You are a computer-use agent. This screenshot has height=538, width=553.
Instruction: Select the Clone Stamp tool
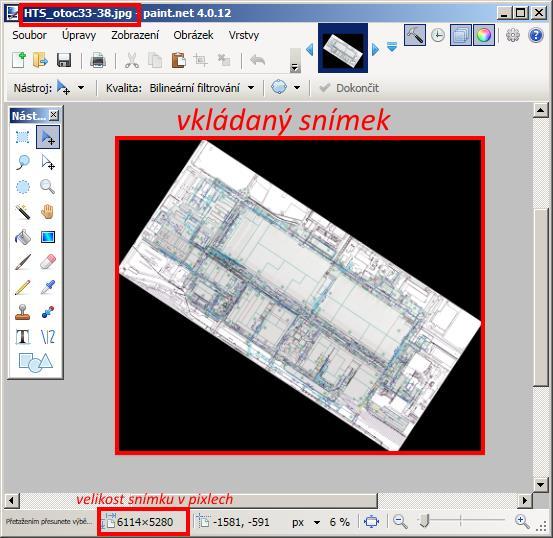pyautogui.click(x=23, y=312)
